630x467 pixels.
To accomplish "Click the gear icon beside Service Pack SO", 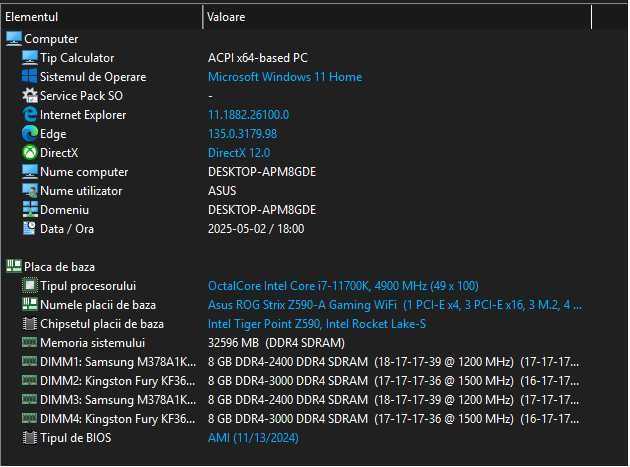I will tap(30, 96).
